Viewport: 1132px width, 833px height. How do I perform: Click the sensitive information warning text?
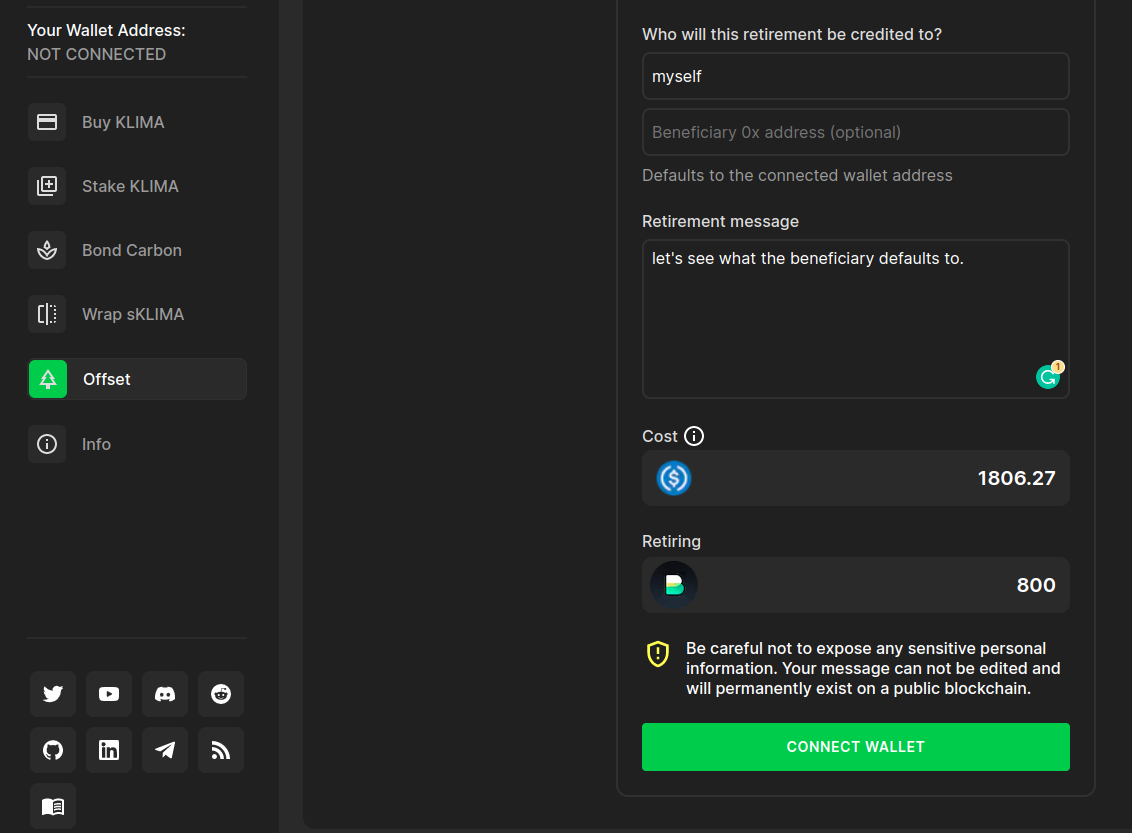873,668
